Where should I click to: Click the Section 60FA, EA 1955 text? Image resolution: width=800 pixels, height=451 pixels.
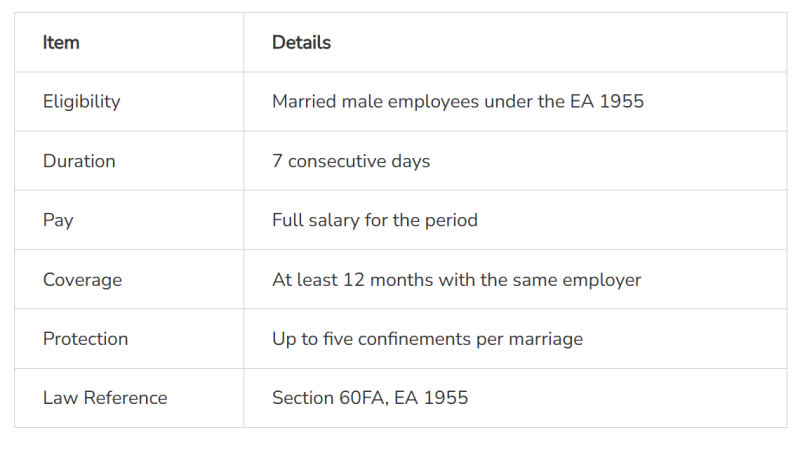(370, 398)
